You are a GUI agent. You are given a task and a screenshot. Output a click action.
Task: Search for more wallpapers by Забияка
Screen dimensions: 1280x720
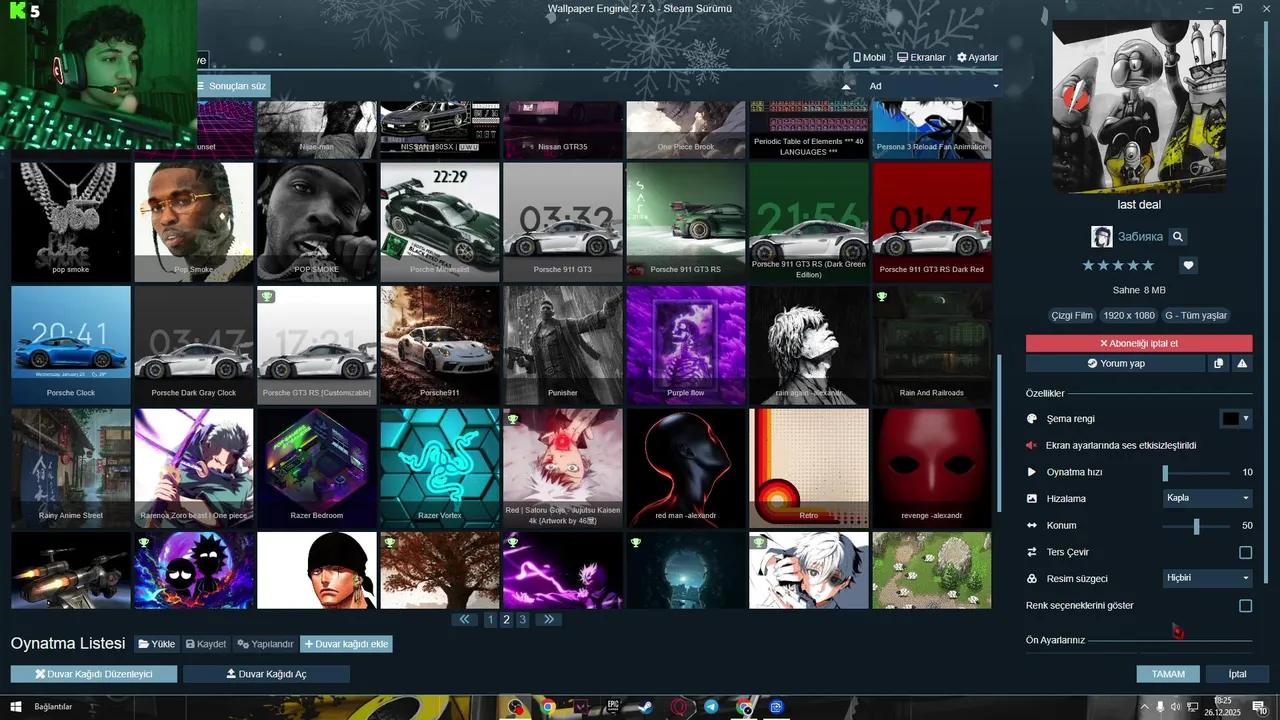[x=1178, y=237]
